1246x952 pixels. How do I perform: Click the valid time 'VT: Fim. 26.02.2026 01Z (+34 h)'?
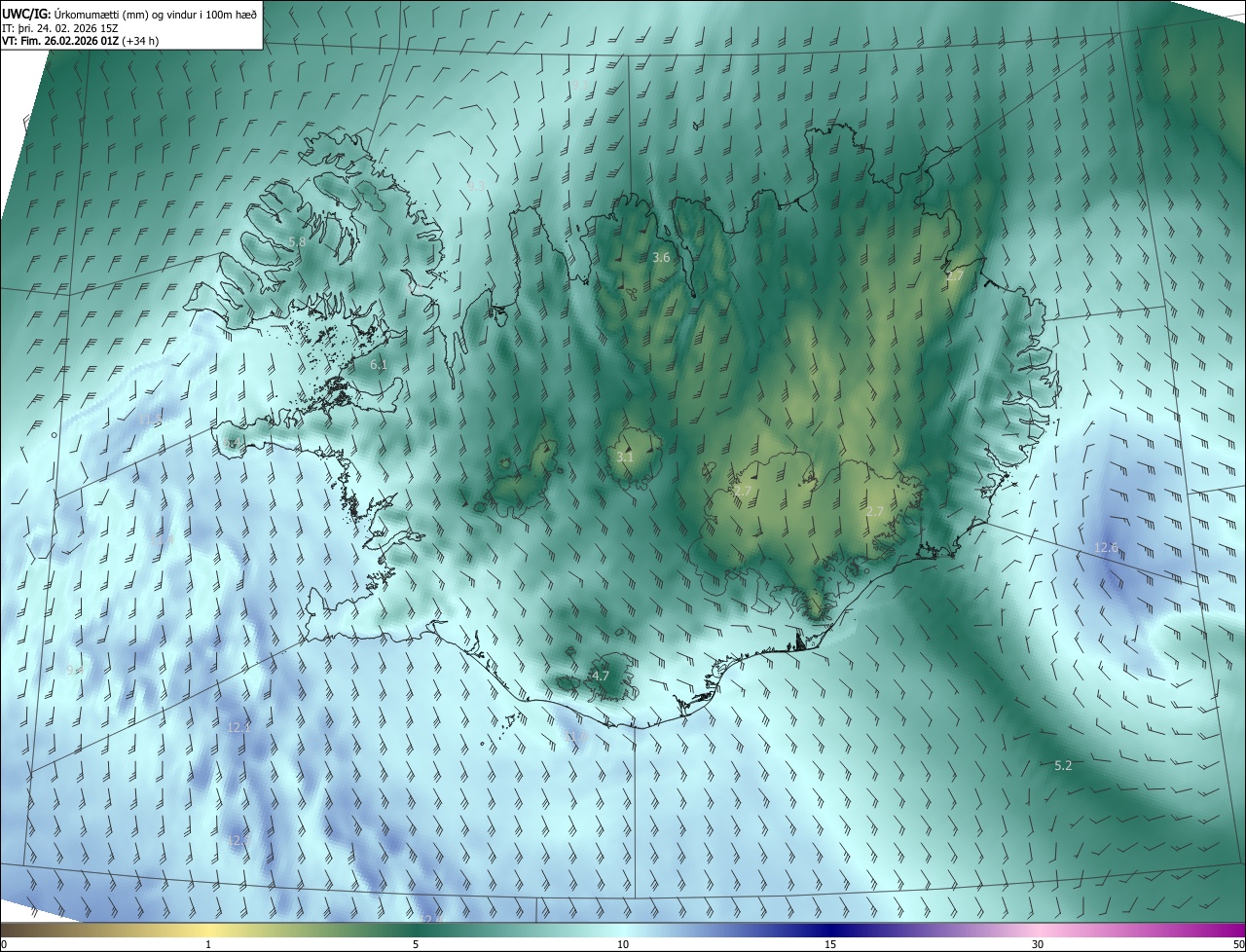(80, 41)
